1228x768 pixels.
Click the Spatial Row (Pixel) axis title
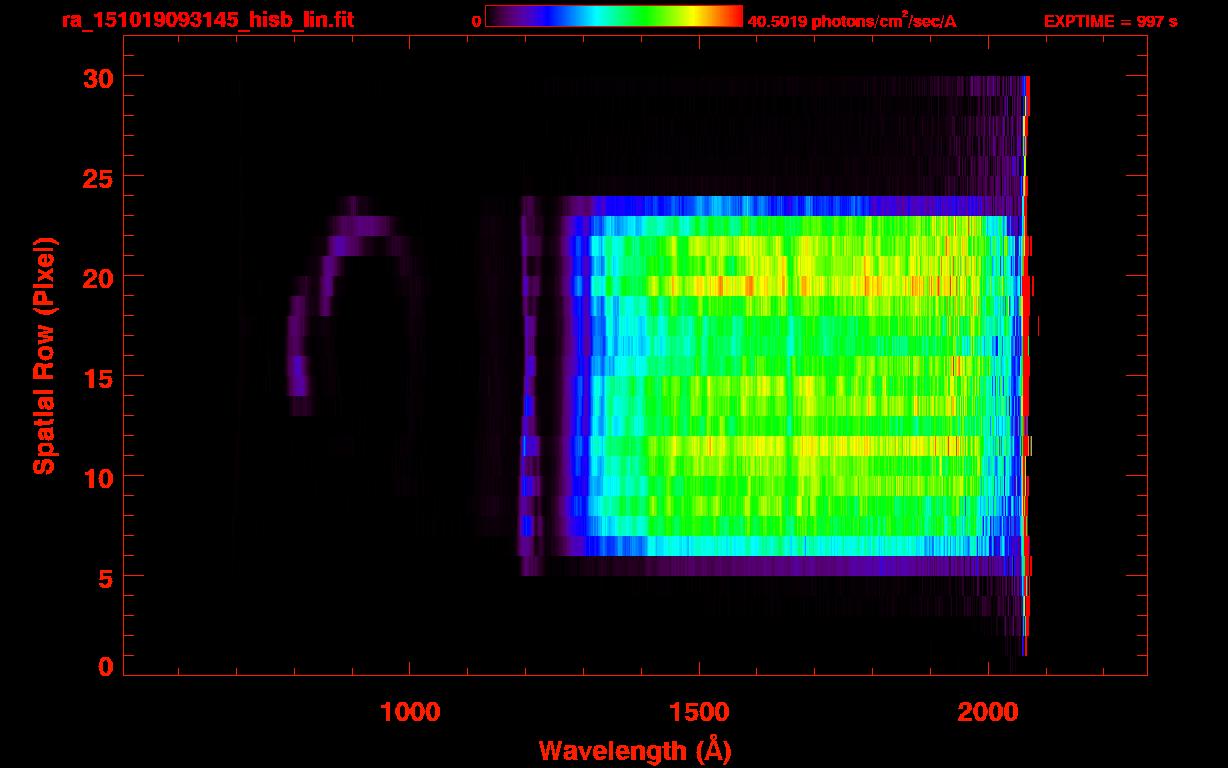click(x=45, y=356)
